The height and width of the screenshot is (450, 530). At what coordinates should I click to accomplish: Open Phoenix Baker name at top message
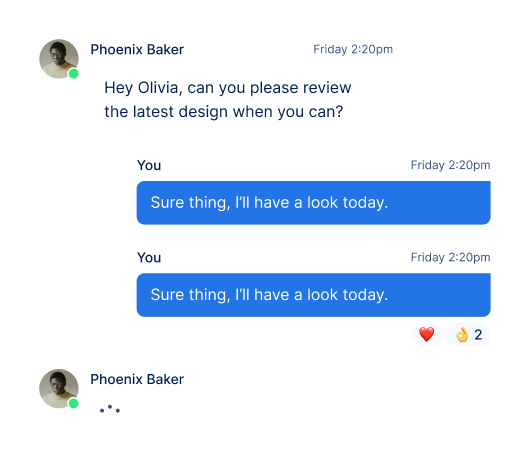click(137, 50)
